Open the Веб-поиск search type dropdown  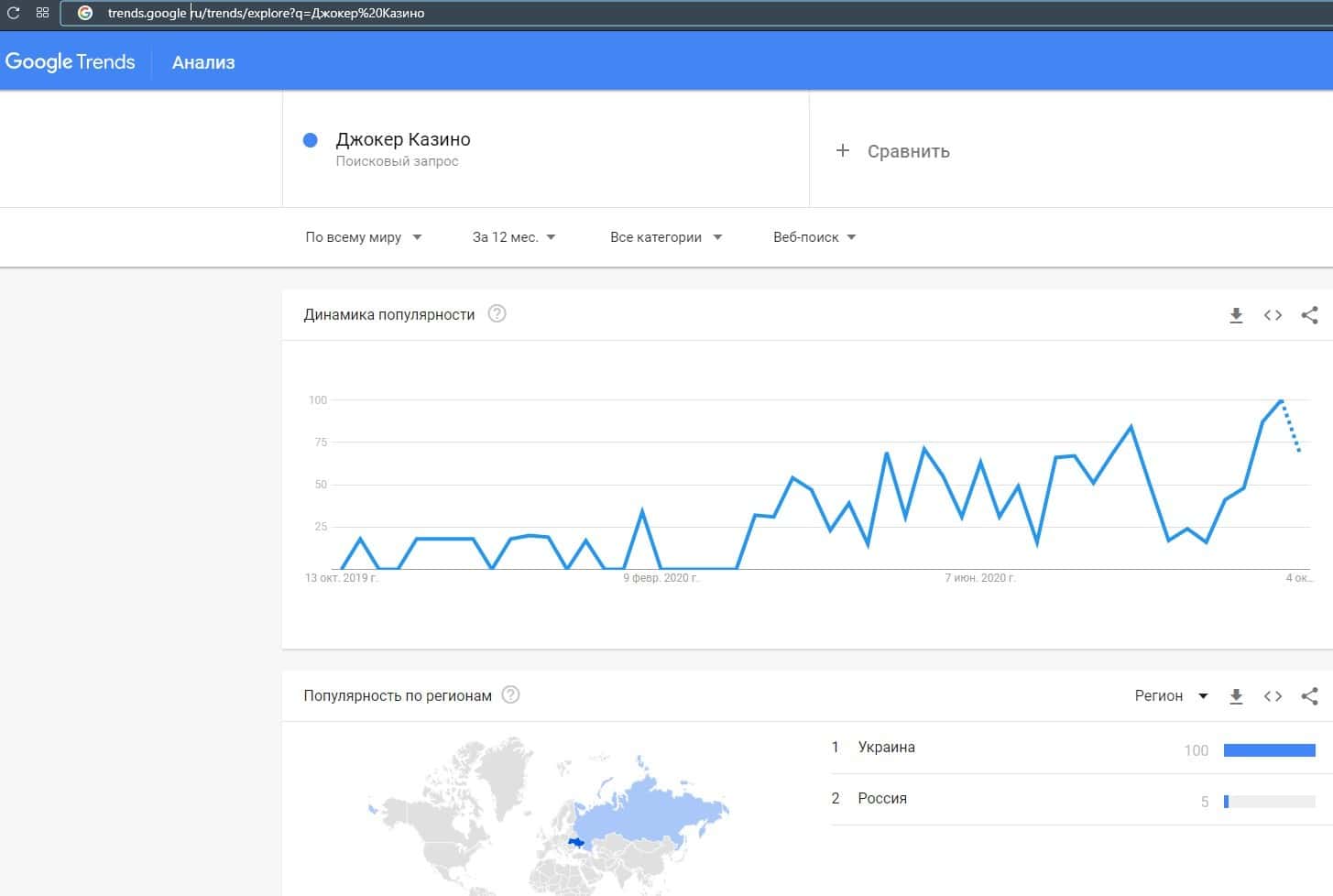pos(814,237)
